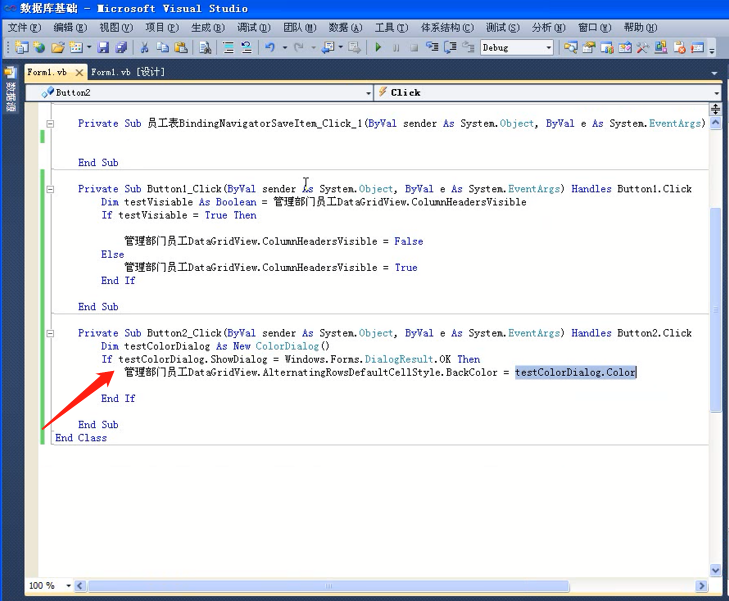
Task: Click the Break All pause icon
Action: [x=396, y=47]
